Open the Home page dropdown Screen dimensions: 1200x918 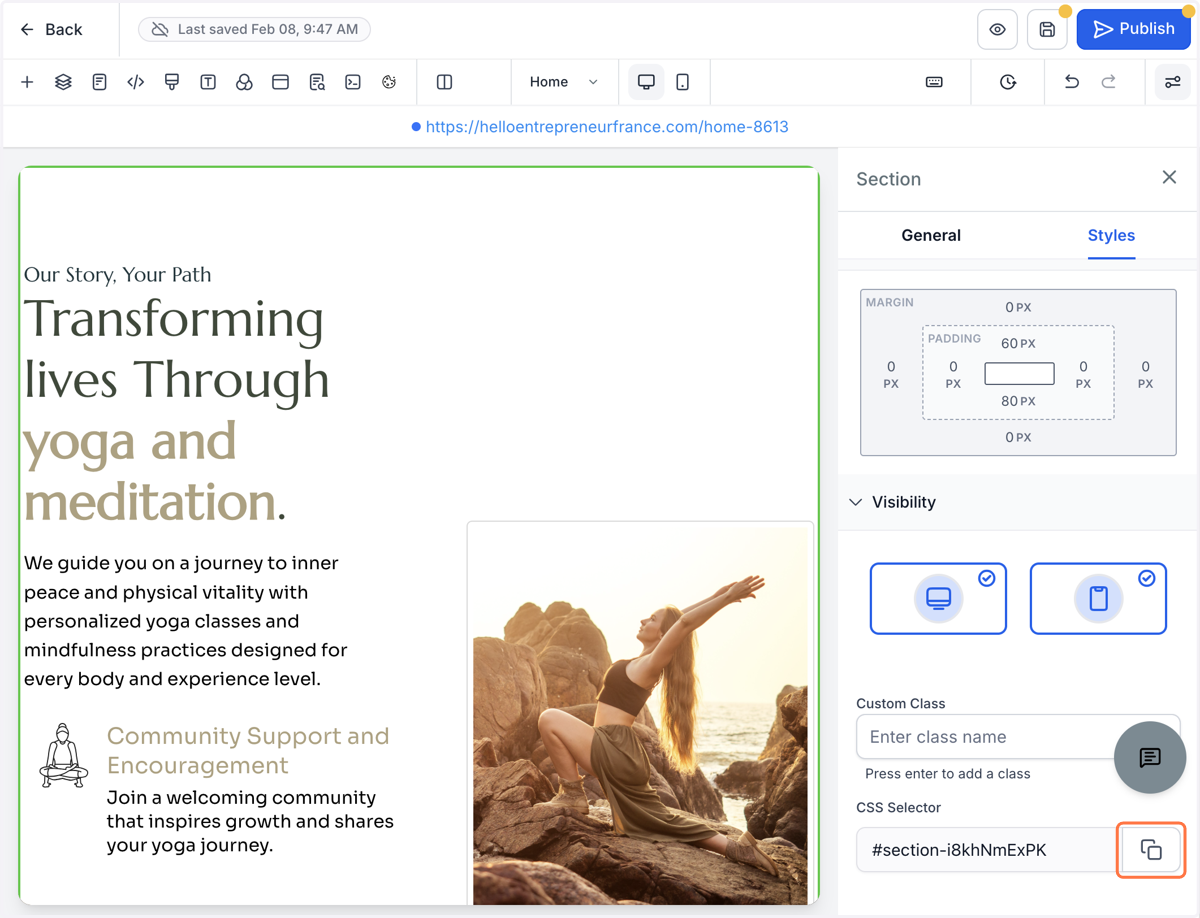[x=564, y=82]
